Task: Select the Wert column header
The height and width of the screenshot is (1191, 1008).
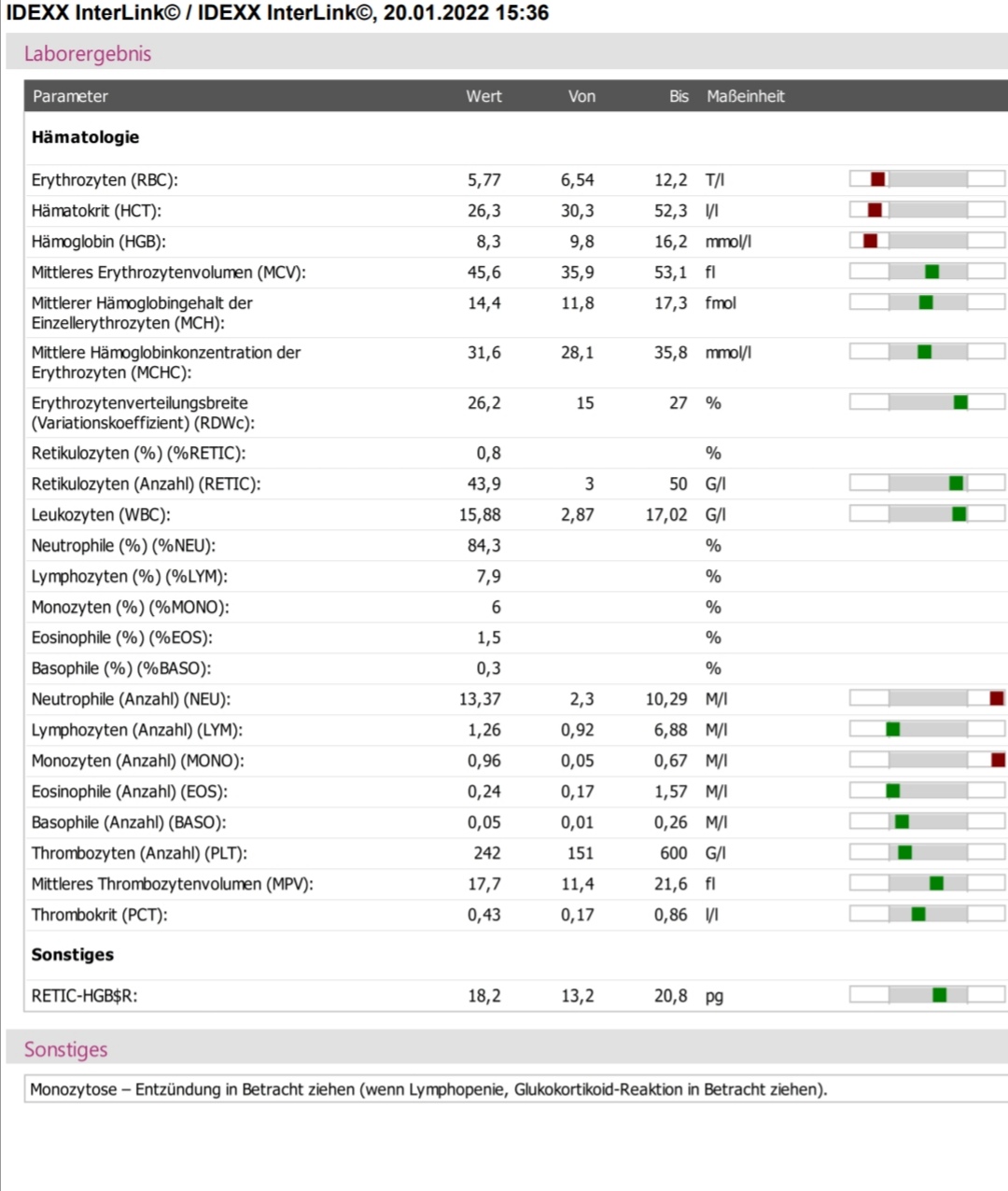Action: (x=483, y=96)
